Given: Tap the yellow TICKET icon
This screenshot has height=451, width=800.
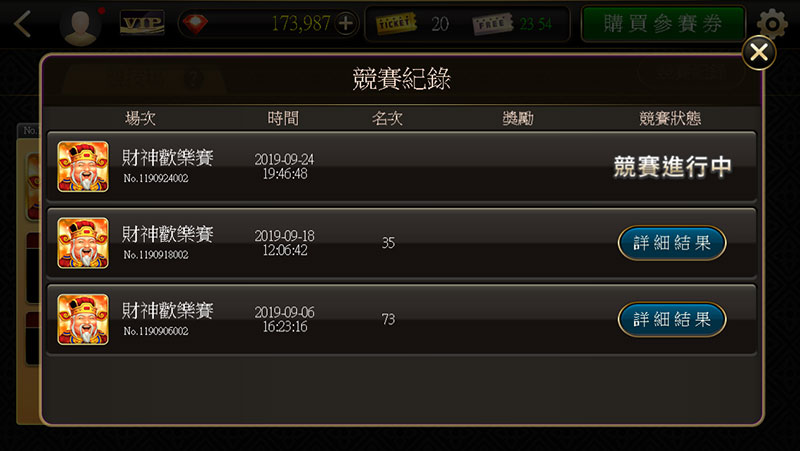Looking at the screenshot, I should (x=395, y=23).
